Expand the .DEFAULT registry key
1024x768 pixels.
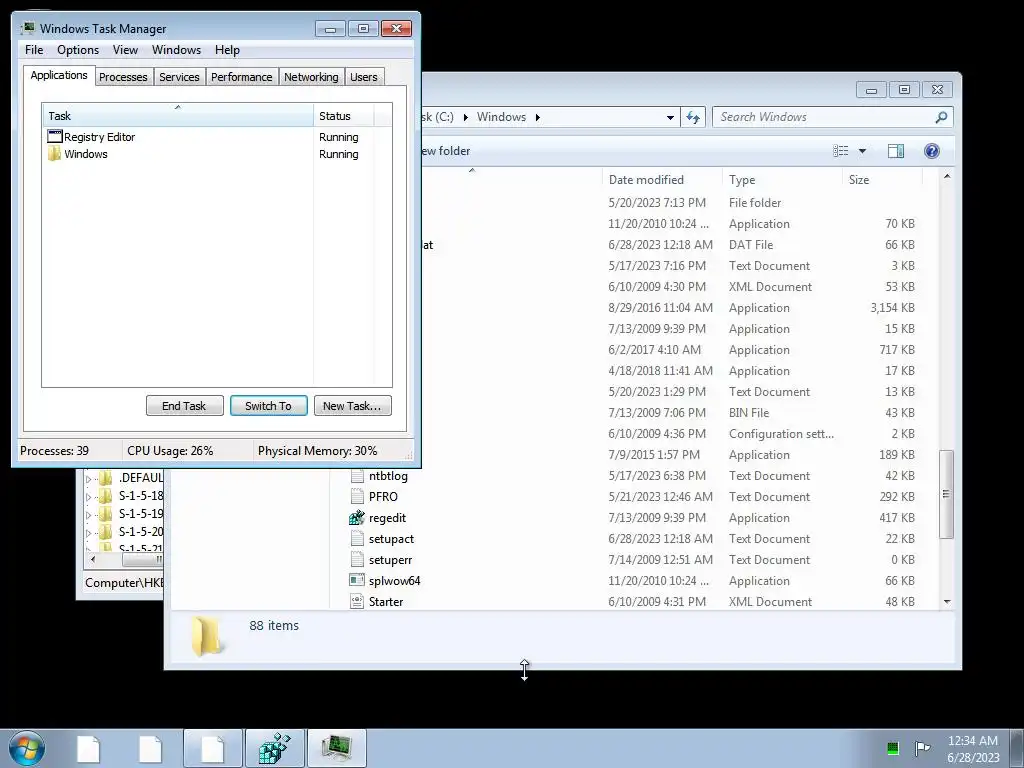[89, 479]
